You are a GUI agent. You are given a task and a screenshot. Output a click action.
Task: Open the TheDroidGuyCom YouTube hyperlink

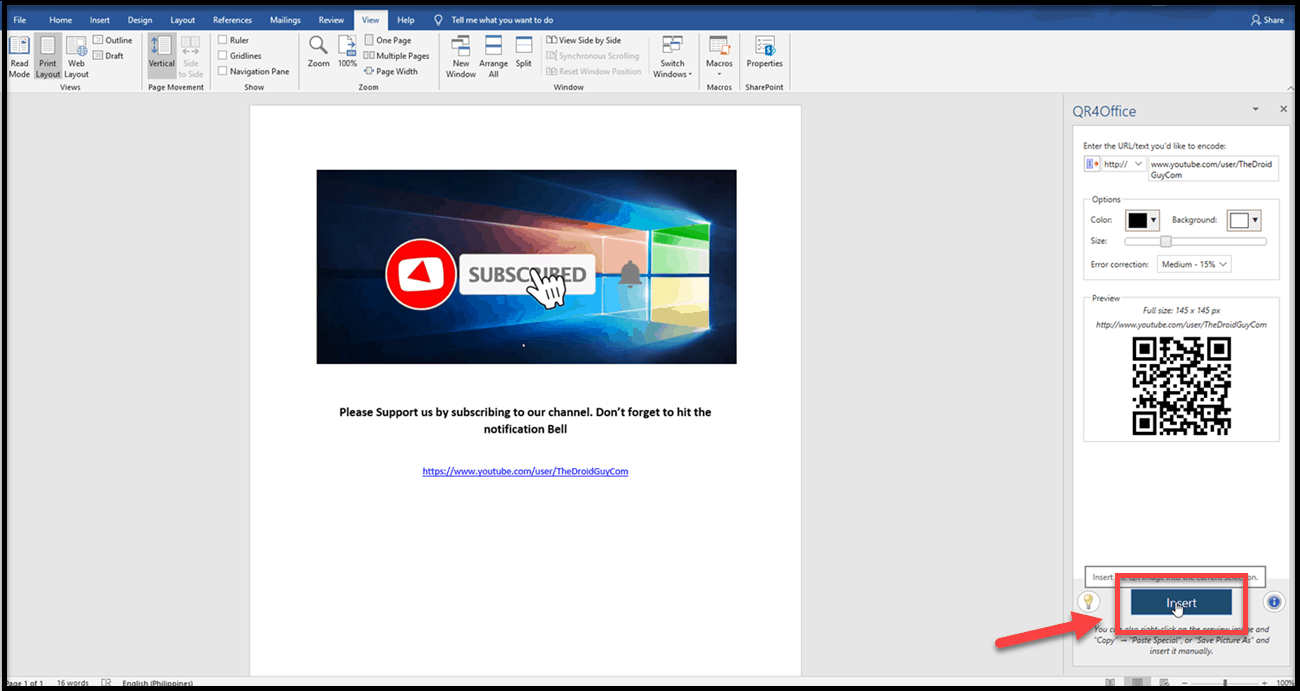[x=525, y=470]
